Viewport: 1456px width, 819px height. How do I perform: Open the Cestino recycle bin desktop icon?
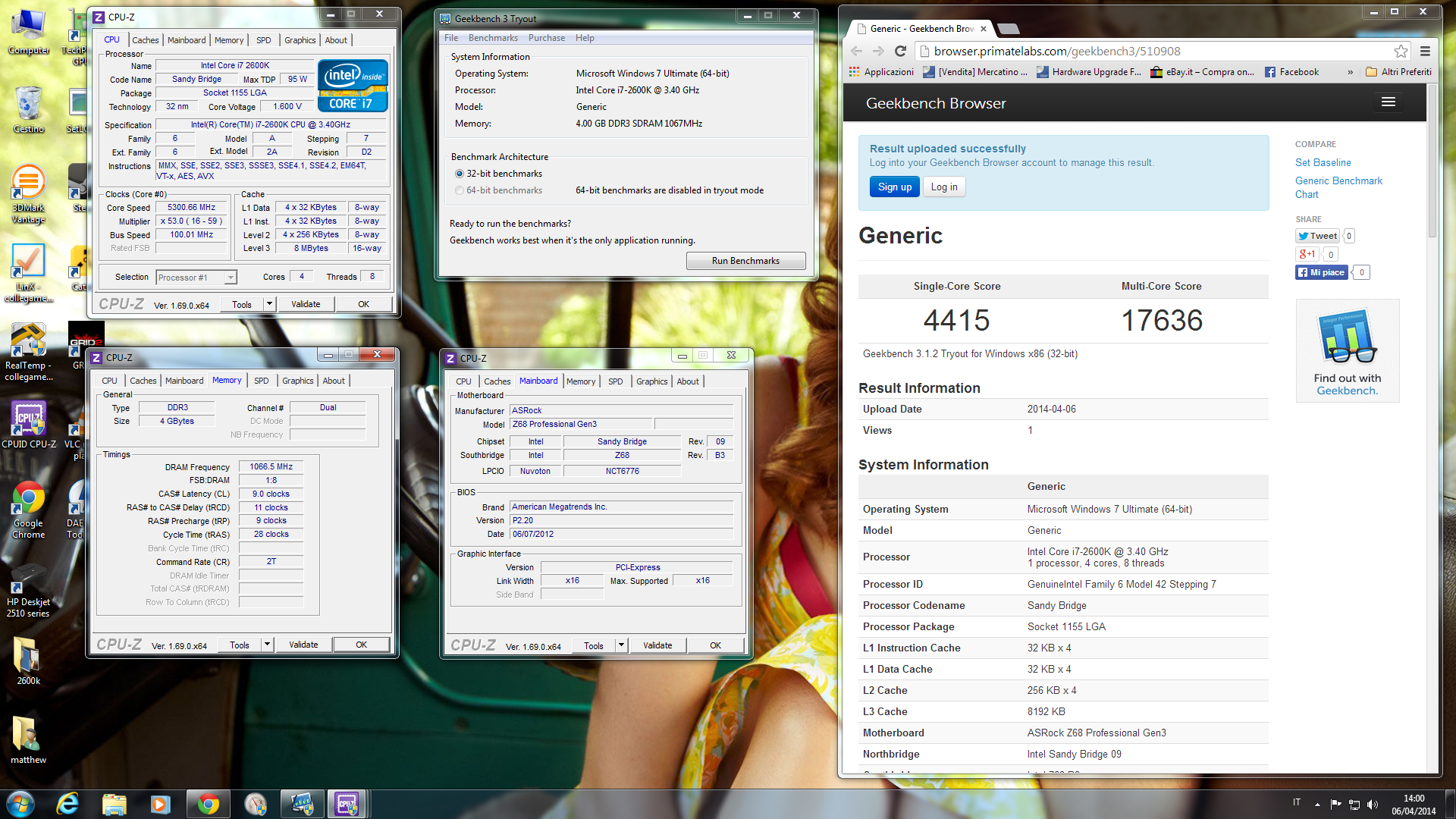tap(29, 110)
